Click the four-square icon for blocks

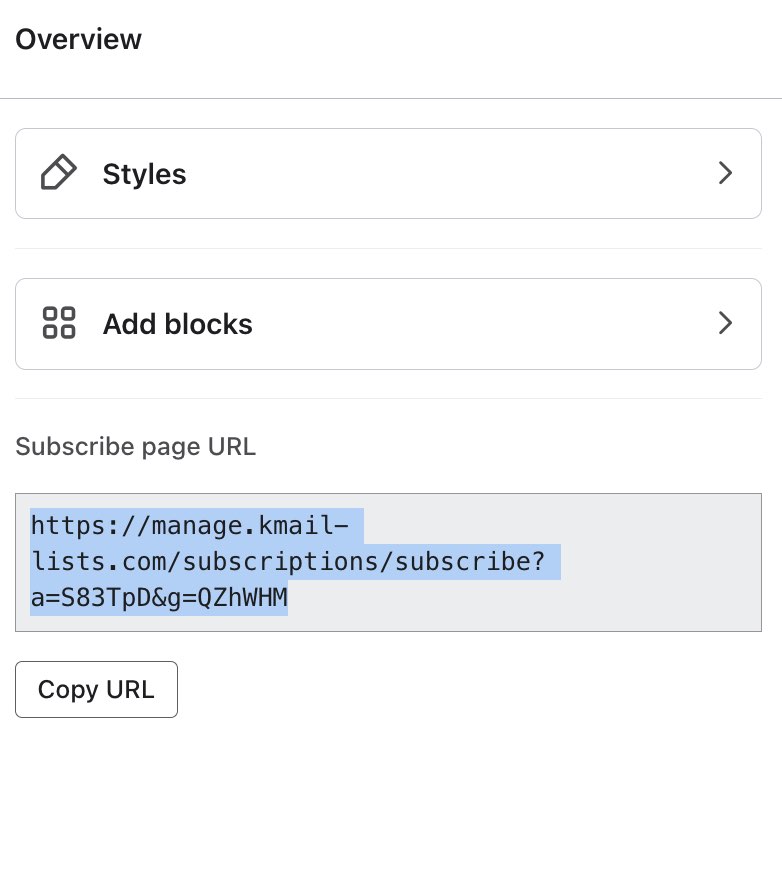point(58,322)
